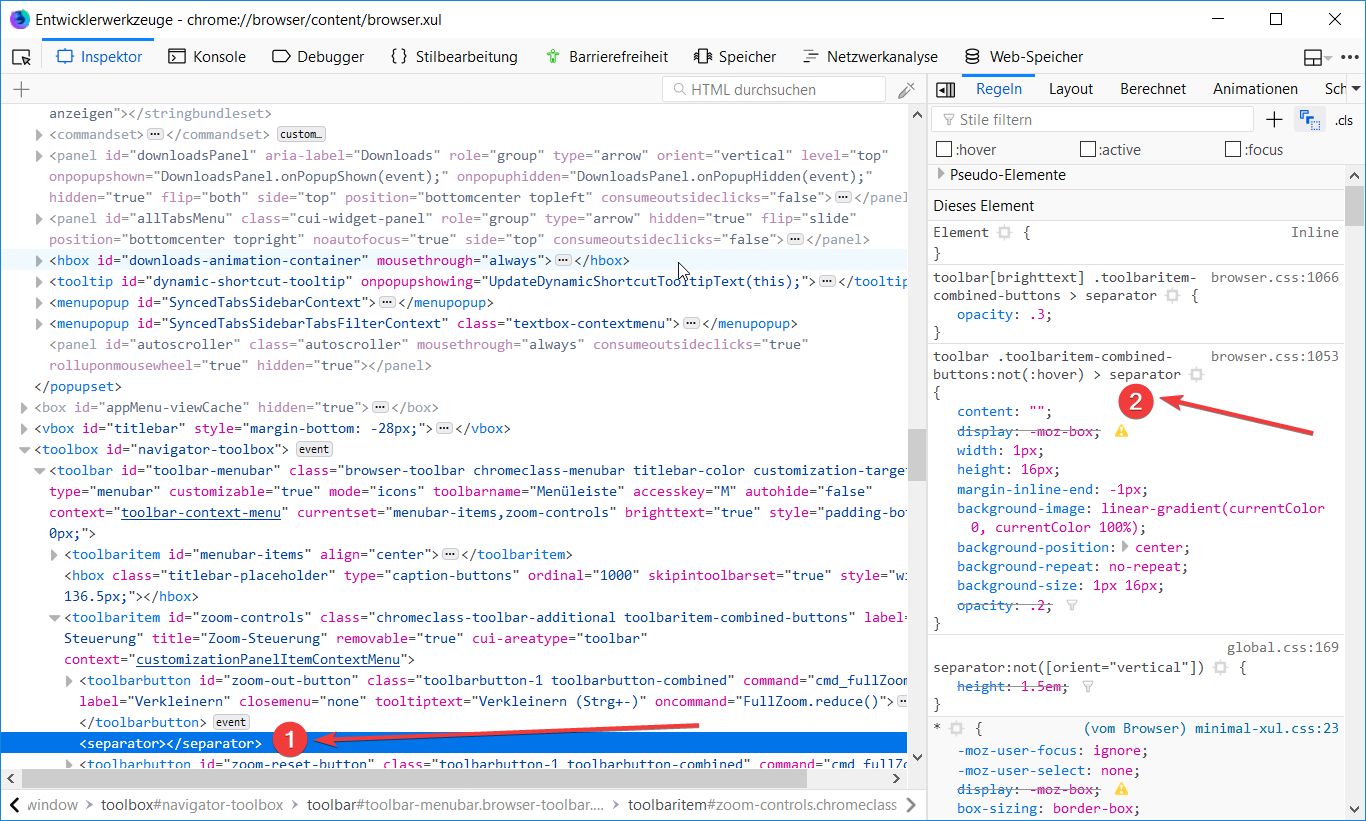The height and width of the screenshot is (821, 1366).
Task: Click the plus icon to create new node
Action: (21, 90)
